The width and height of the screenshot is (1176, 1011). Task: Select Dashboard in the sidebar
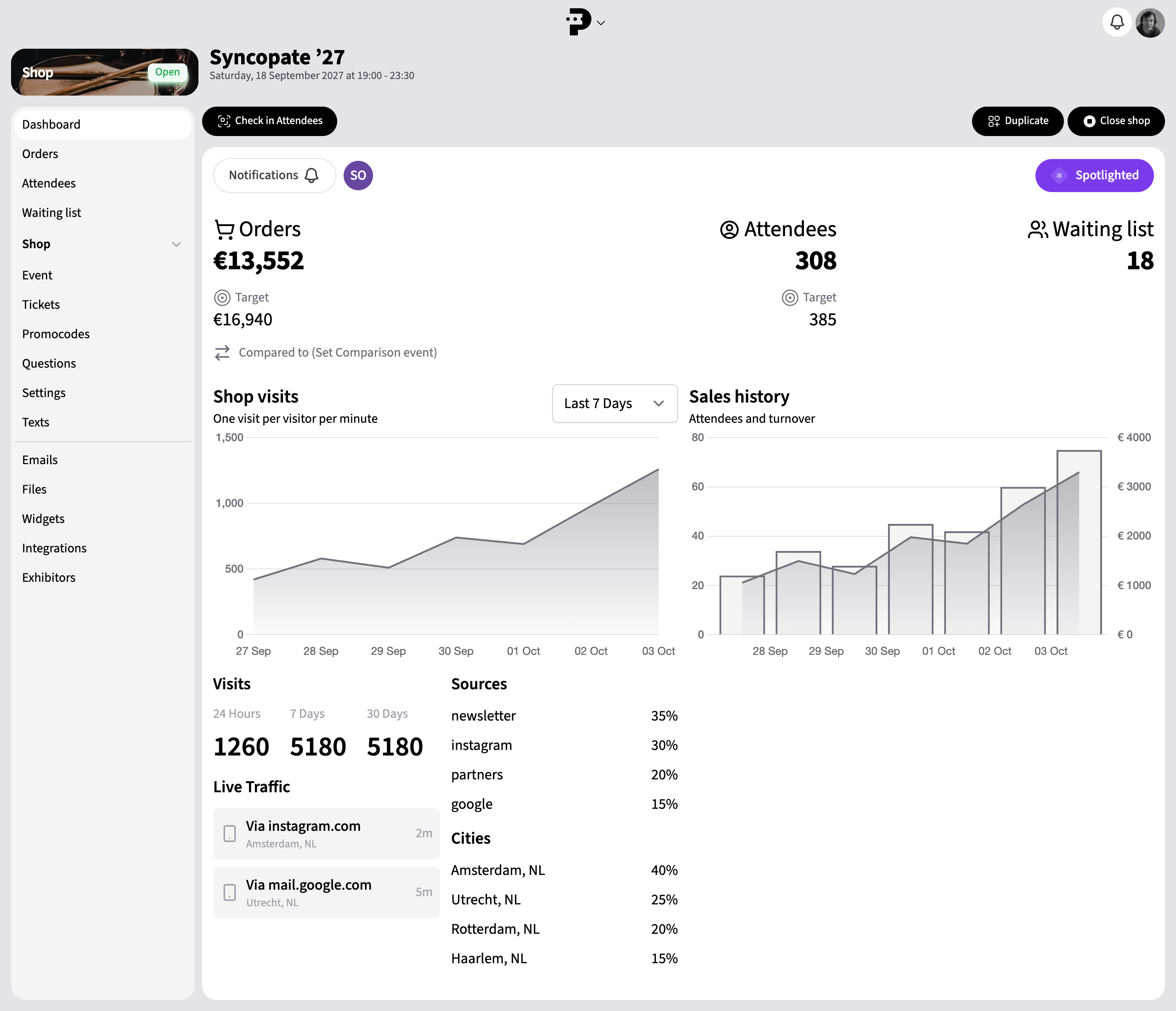pyautogui.click(x=102, y=125)
